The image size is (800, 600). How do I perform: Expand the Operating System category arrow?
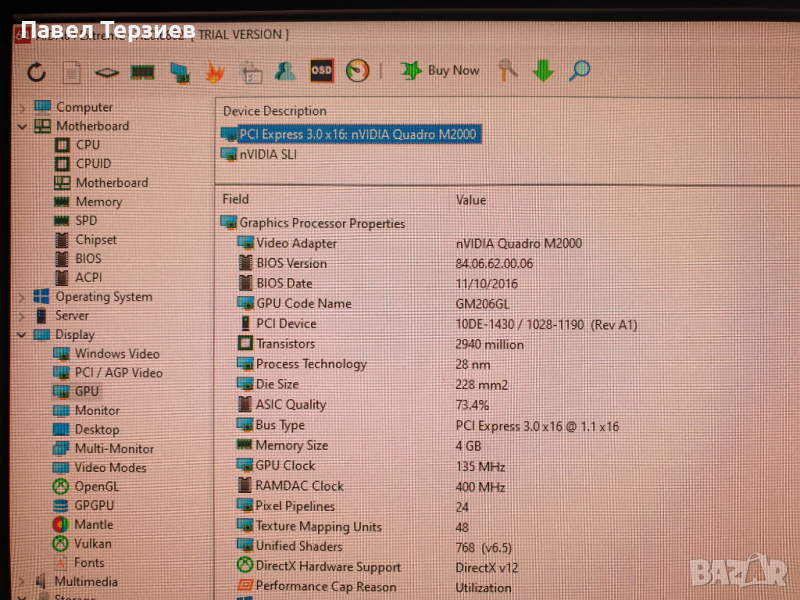click(23, 297)
